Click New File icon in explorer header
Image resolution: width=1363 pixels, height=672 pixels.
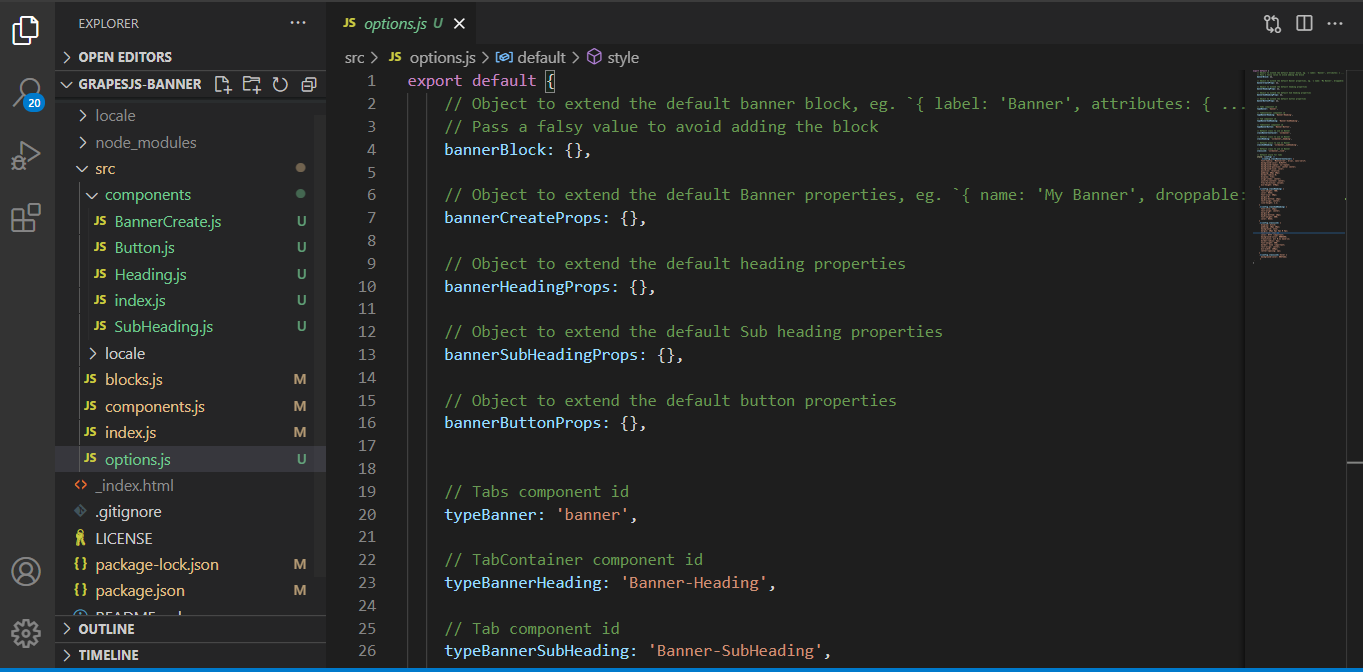tap(223, 84)
